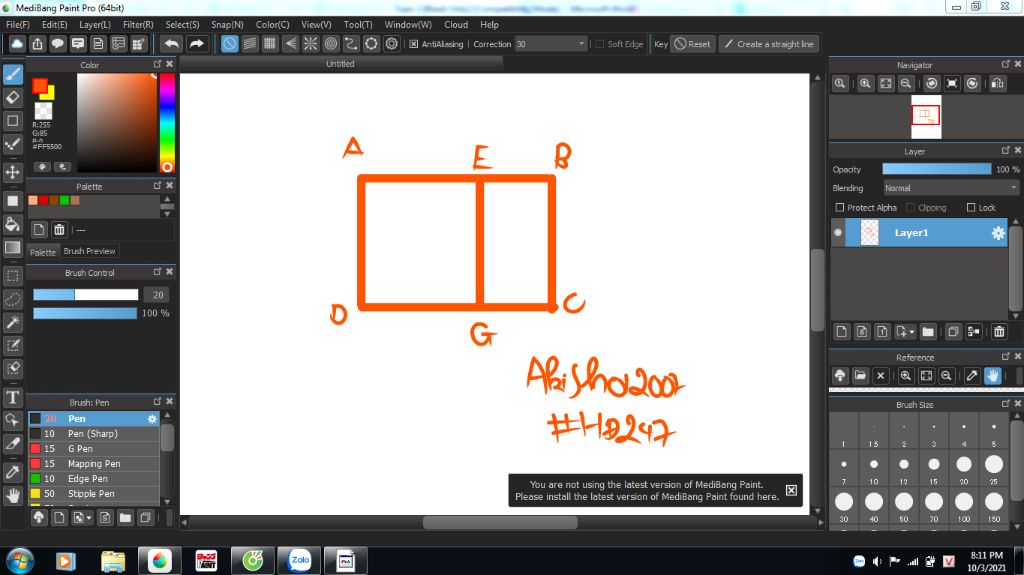Rotate left in Navigator panel
This screenshot has height=575, width=1024.
[x=932, y=83]
